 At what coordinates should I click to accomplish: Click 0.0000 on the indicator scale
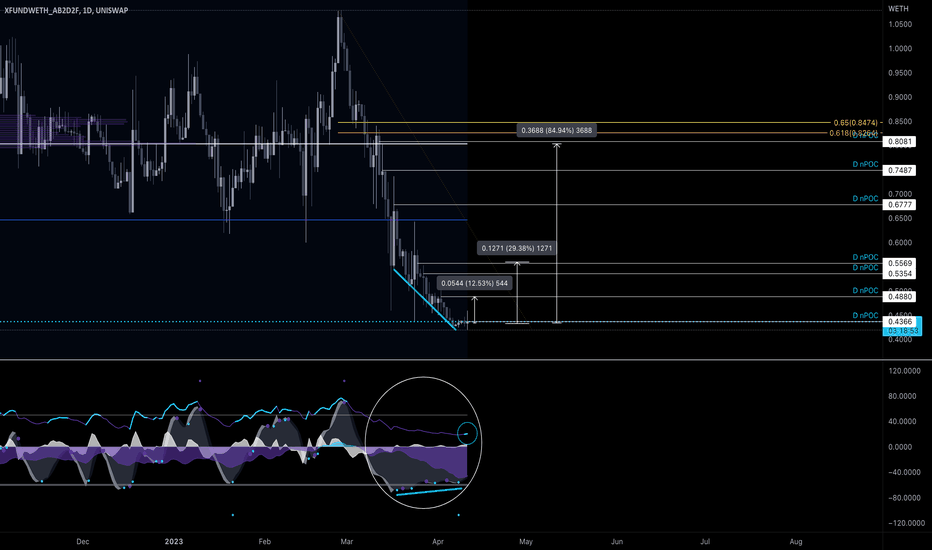(900, 447)
